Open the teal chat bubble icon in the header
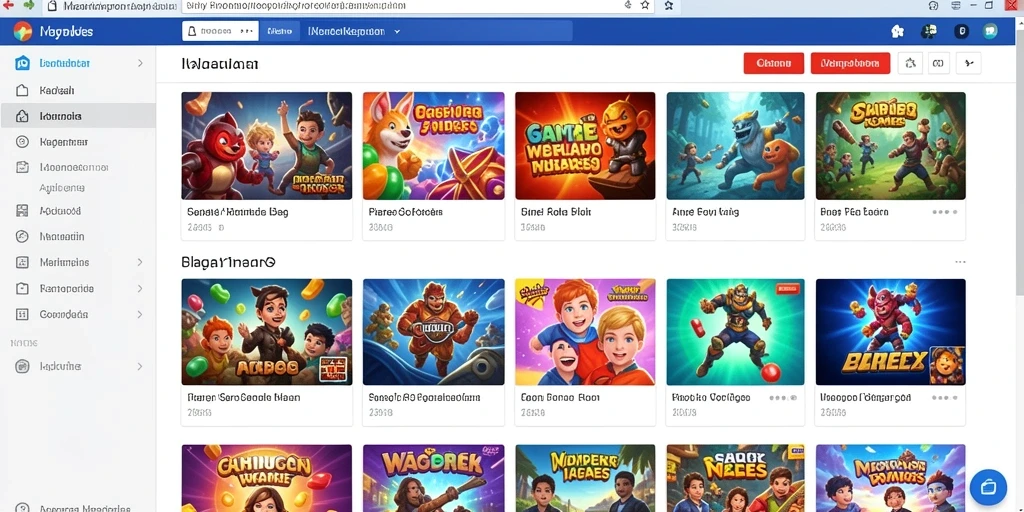This screenshot has width=1024, height=512. tap(991, 31)
